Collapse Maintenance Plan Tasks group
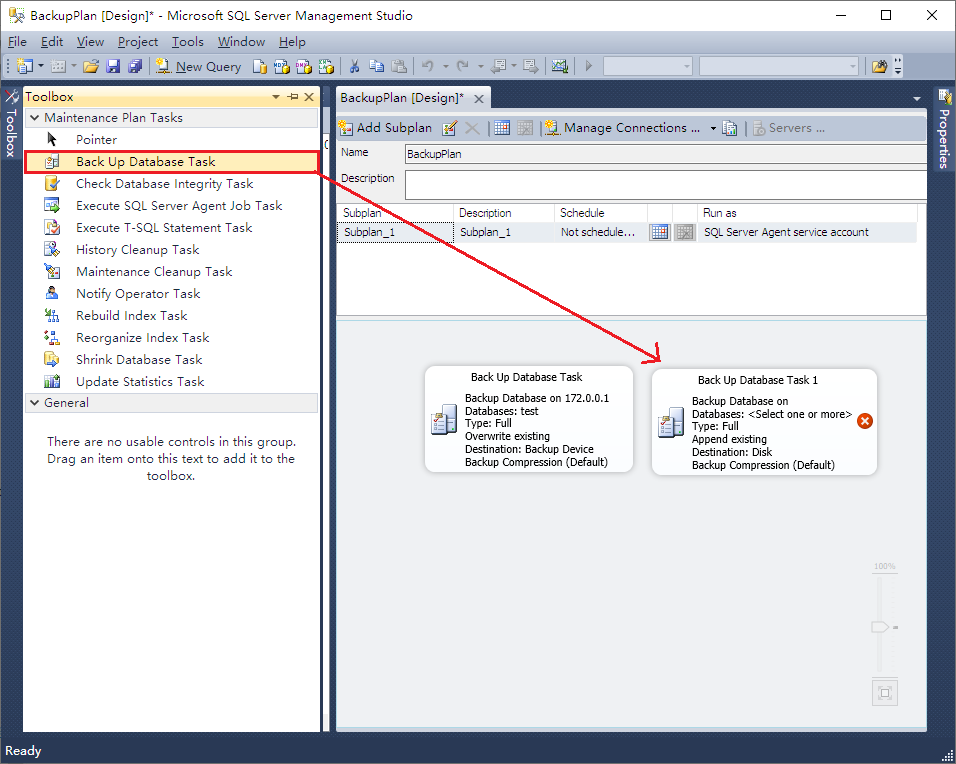This screenshot has height=764, width=956. point(35,118)
